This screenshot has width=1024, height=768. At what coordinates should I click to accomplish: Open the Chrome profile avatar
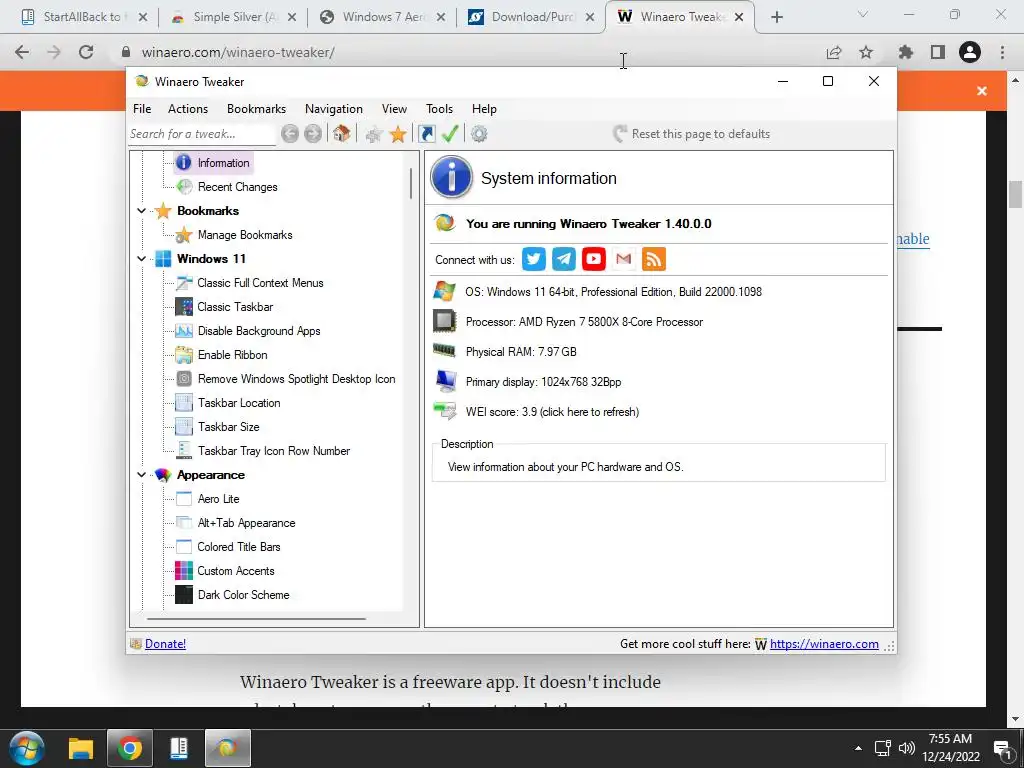pos(970,52)
